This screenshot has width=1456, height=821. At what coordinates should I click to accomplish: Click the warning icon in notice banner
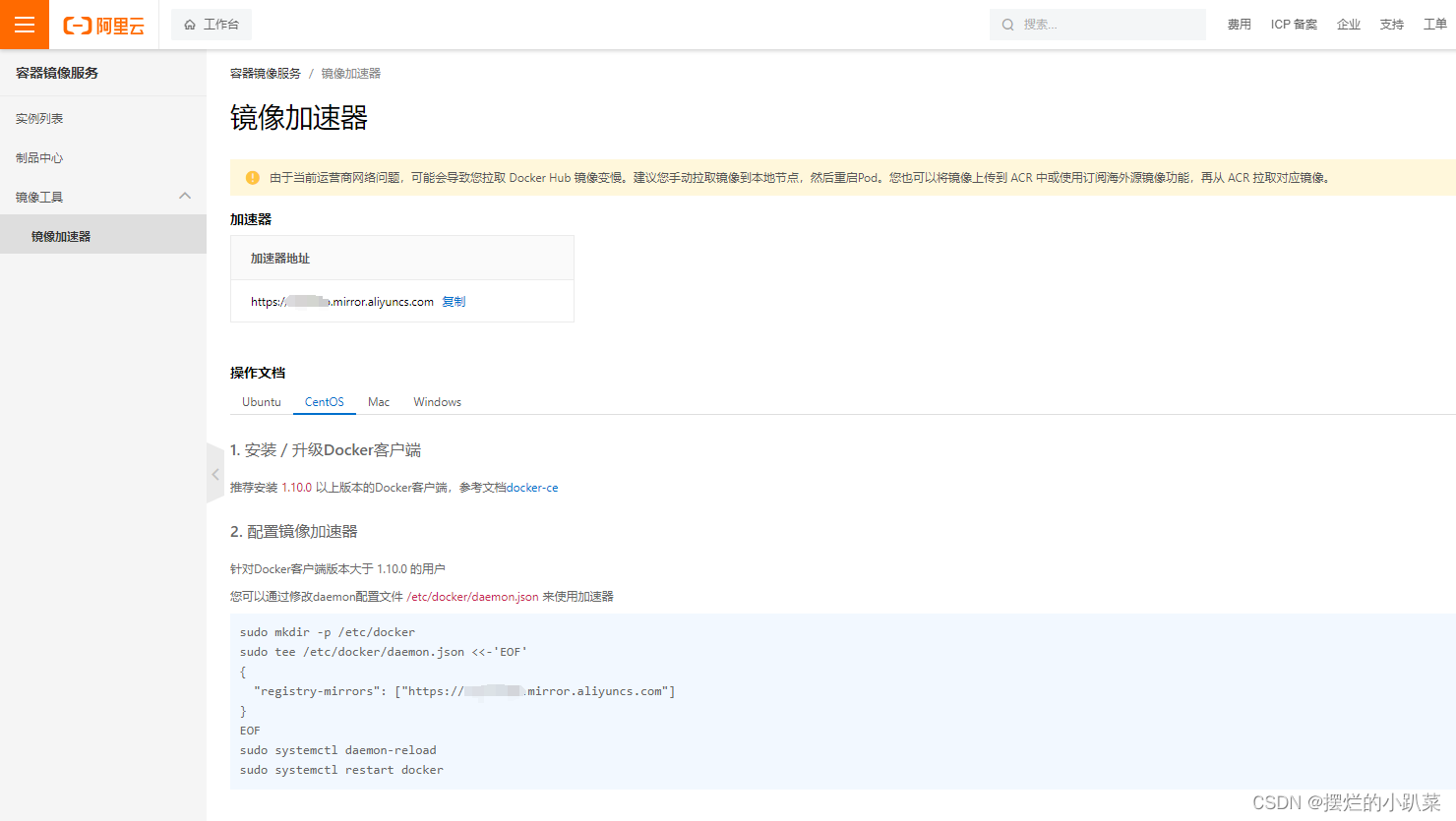[253, 178]
